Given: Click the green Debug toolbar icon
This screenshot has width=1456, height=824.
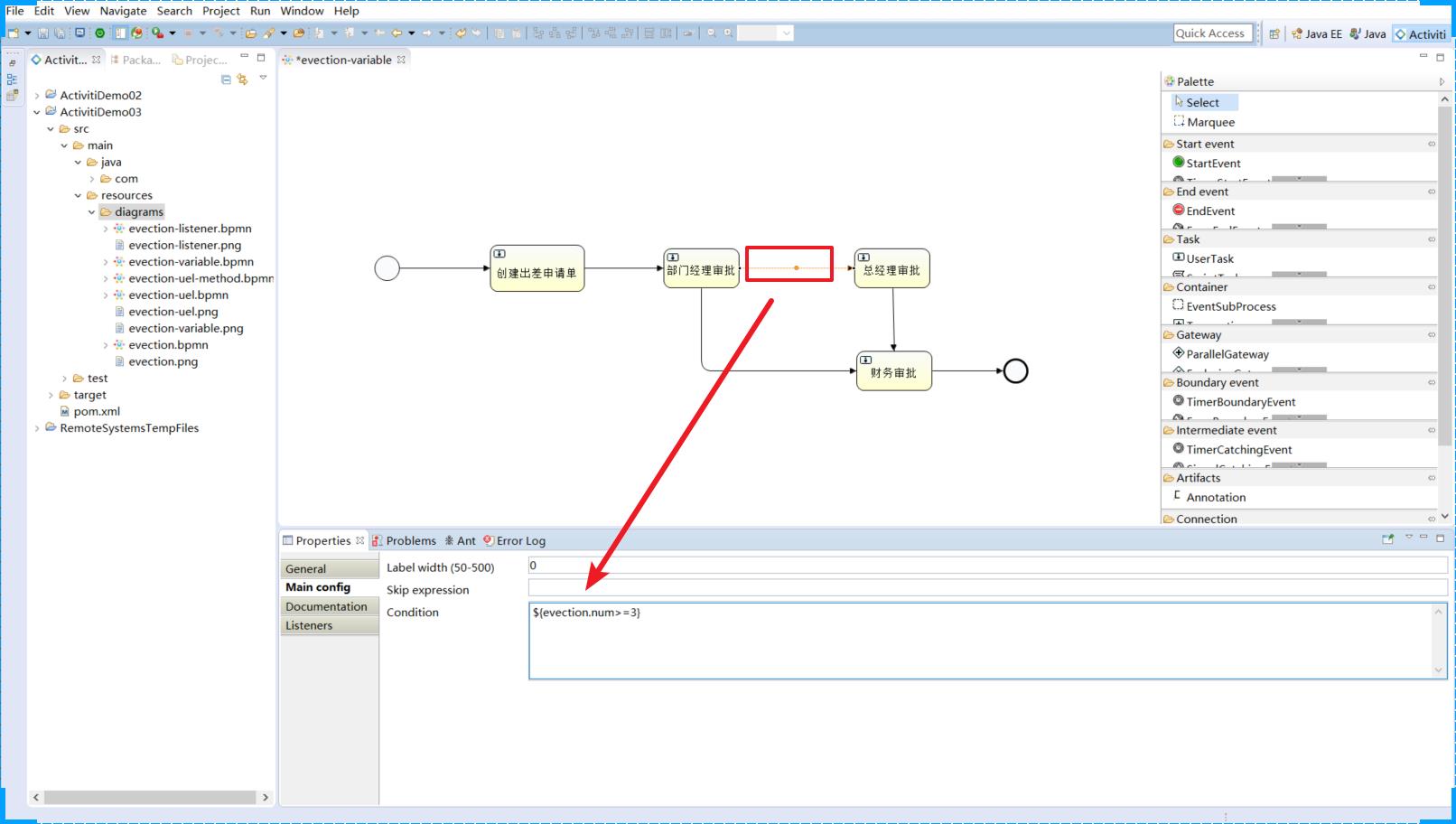Looking at the screenshot, I should (x=99, y=33).
